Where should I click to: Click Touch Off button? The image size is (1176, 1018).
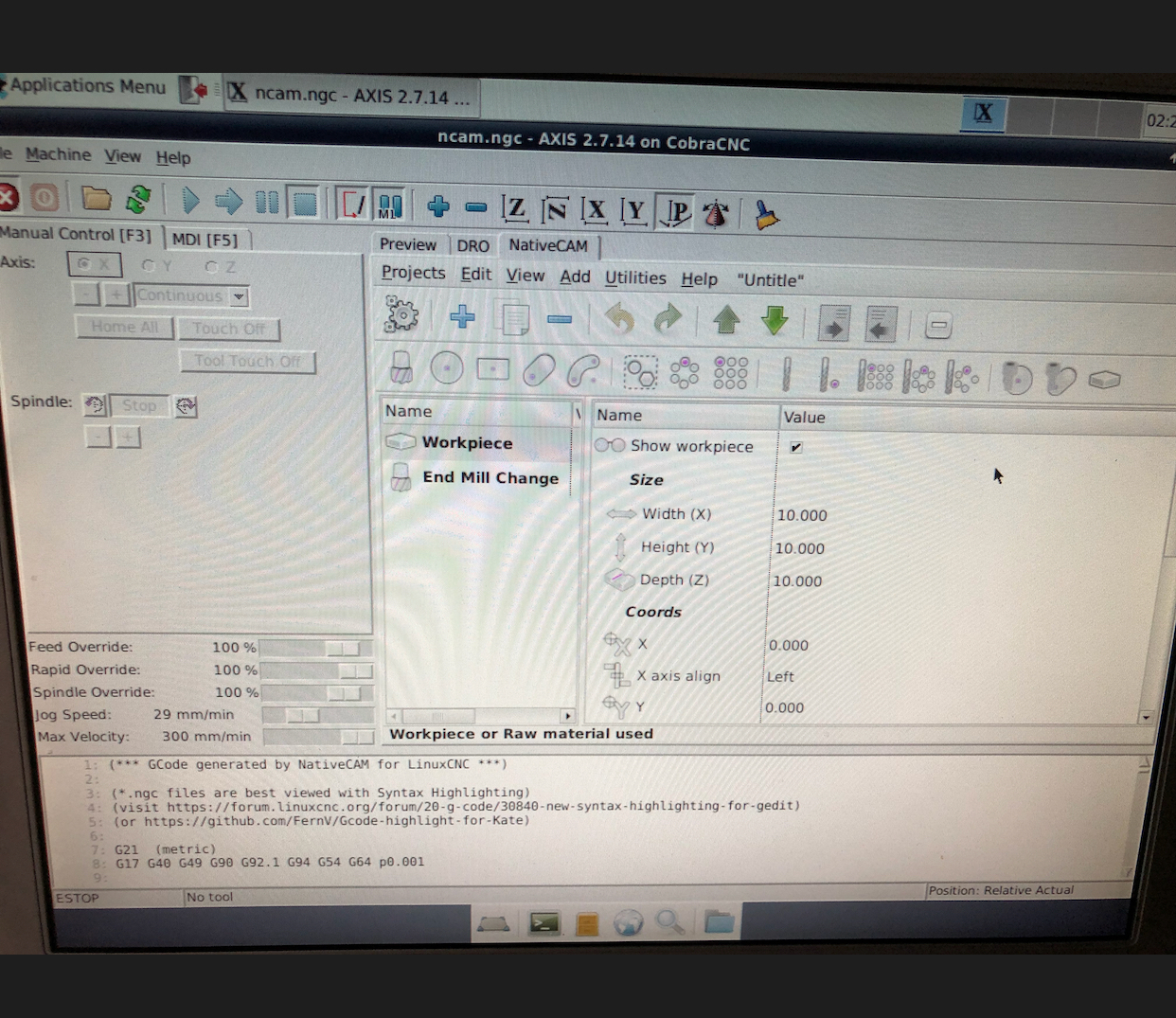point(228,329)
